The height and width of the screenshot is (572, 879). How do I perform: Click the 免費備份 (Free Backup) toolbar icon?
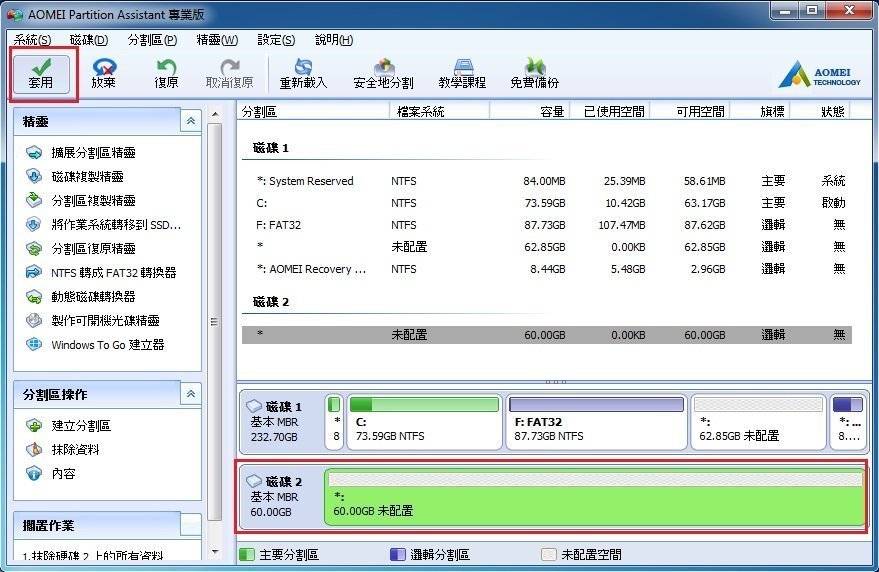tap(535, 74)
